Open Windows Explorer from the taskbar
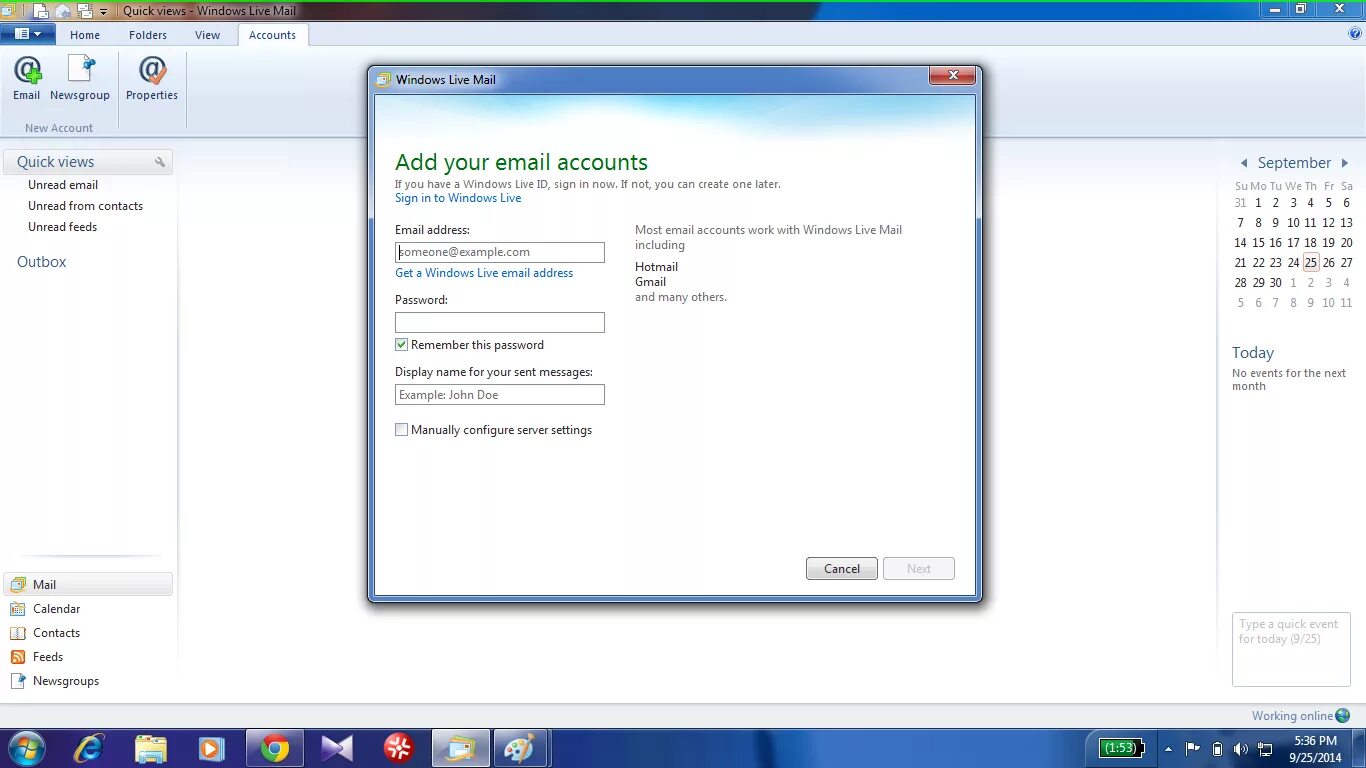 click(151, 748)
